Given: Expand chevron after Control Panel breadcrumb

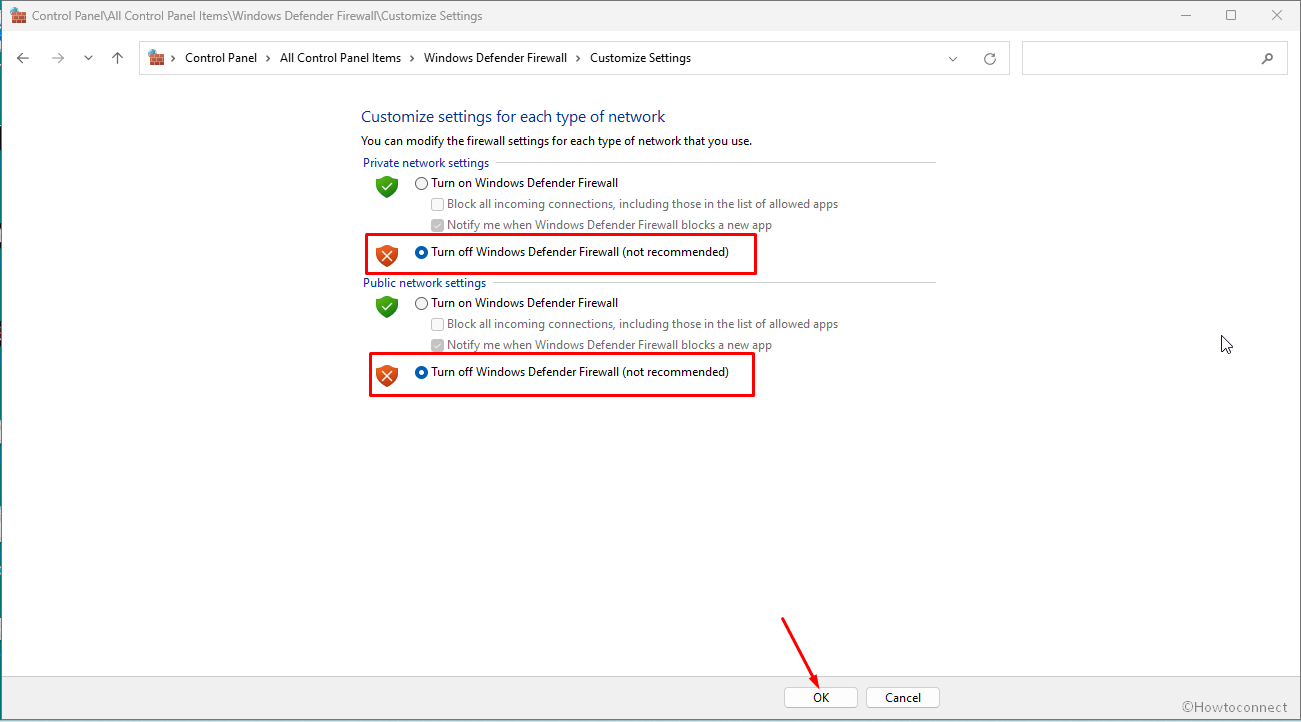Looking at the screenshot, I should pyautogui.click(x=268, y=58).
